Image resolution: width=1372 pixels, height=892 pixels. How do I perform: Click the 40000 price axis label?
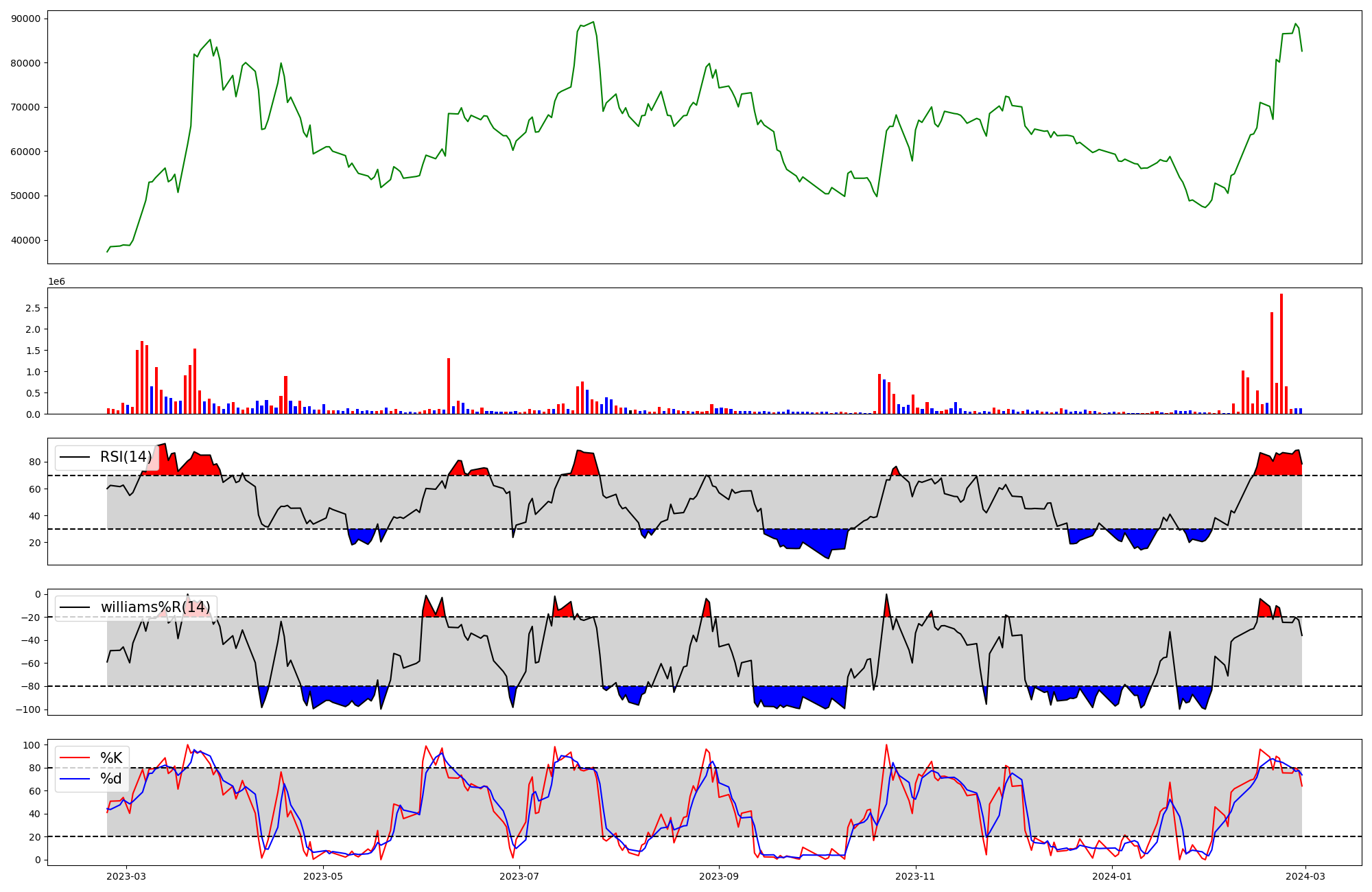click(25, 240)
